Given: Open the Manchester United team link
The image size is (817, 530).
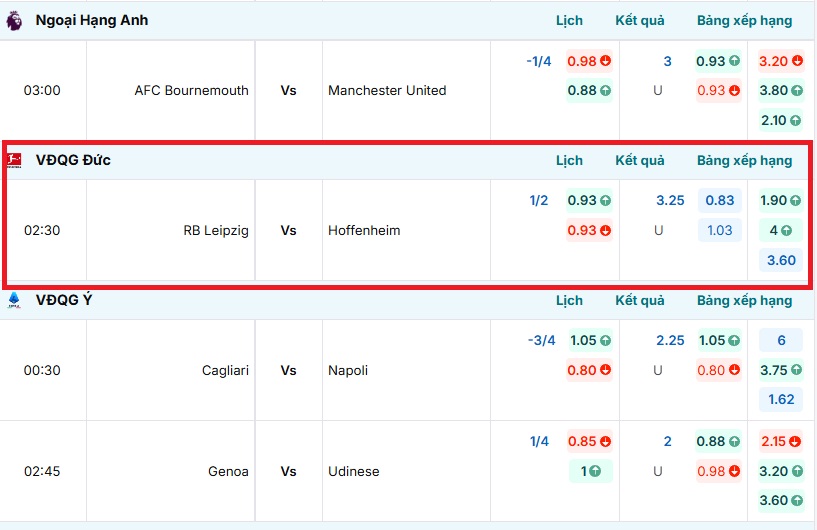Looking at the screenshot, I should (x=387, y=90).
